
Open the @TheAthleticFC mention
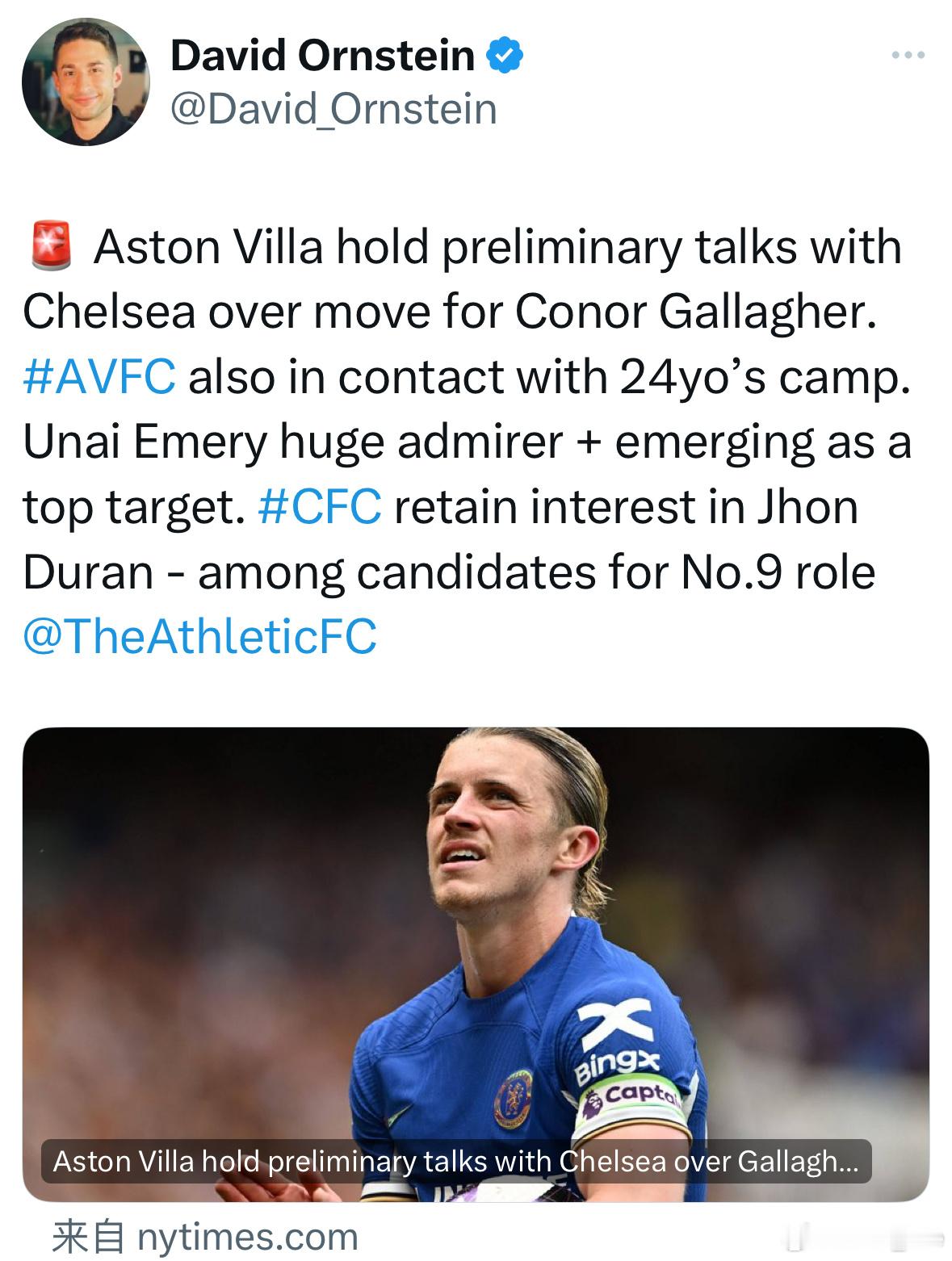click(200, 636)
